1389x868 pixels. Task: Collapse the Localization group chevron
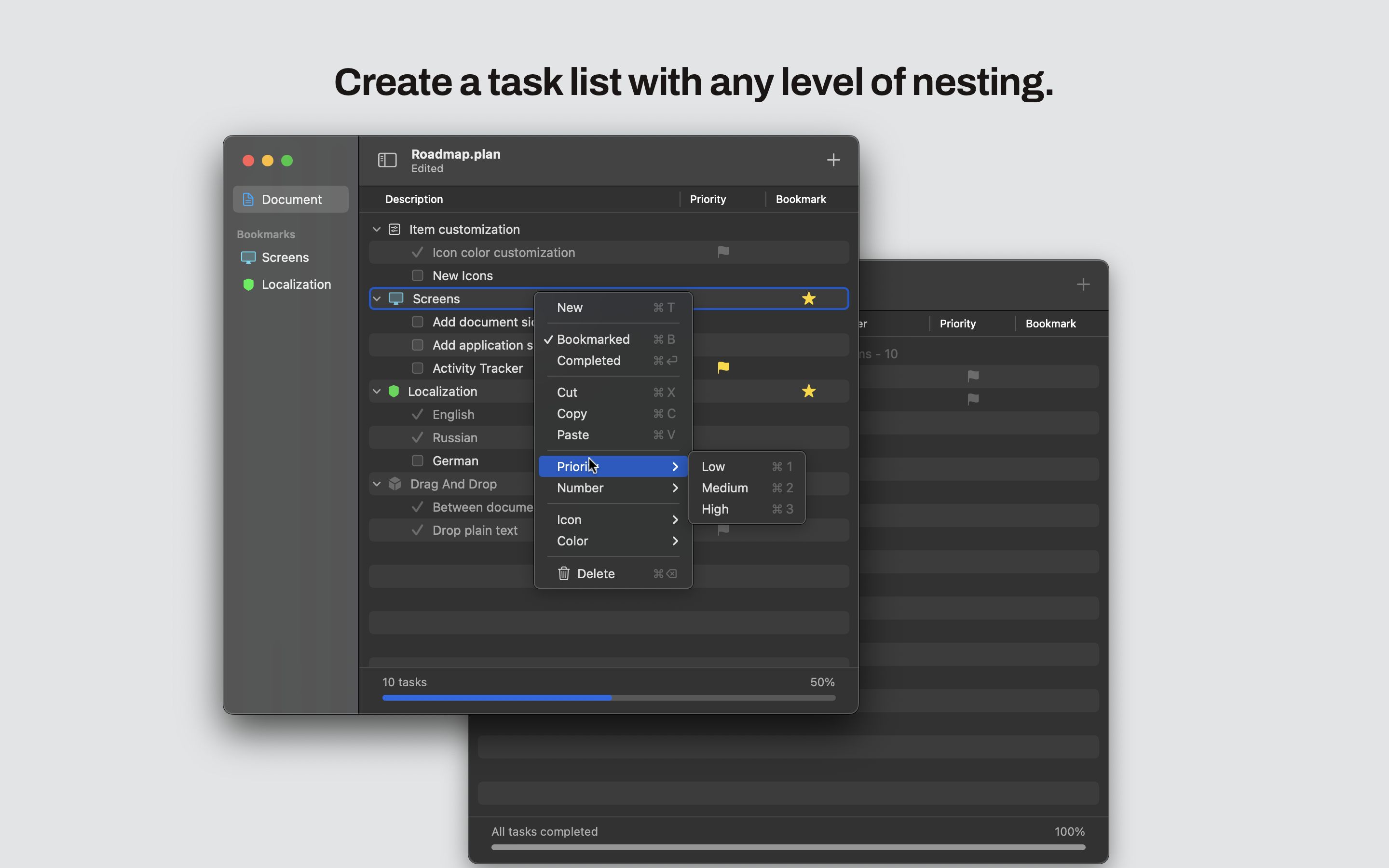377,392
